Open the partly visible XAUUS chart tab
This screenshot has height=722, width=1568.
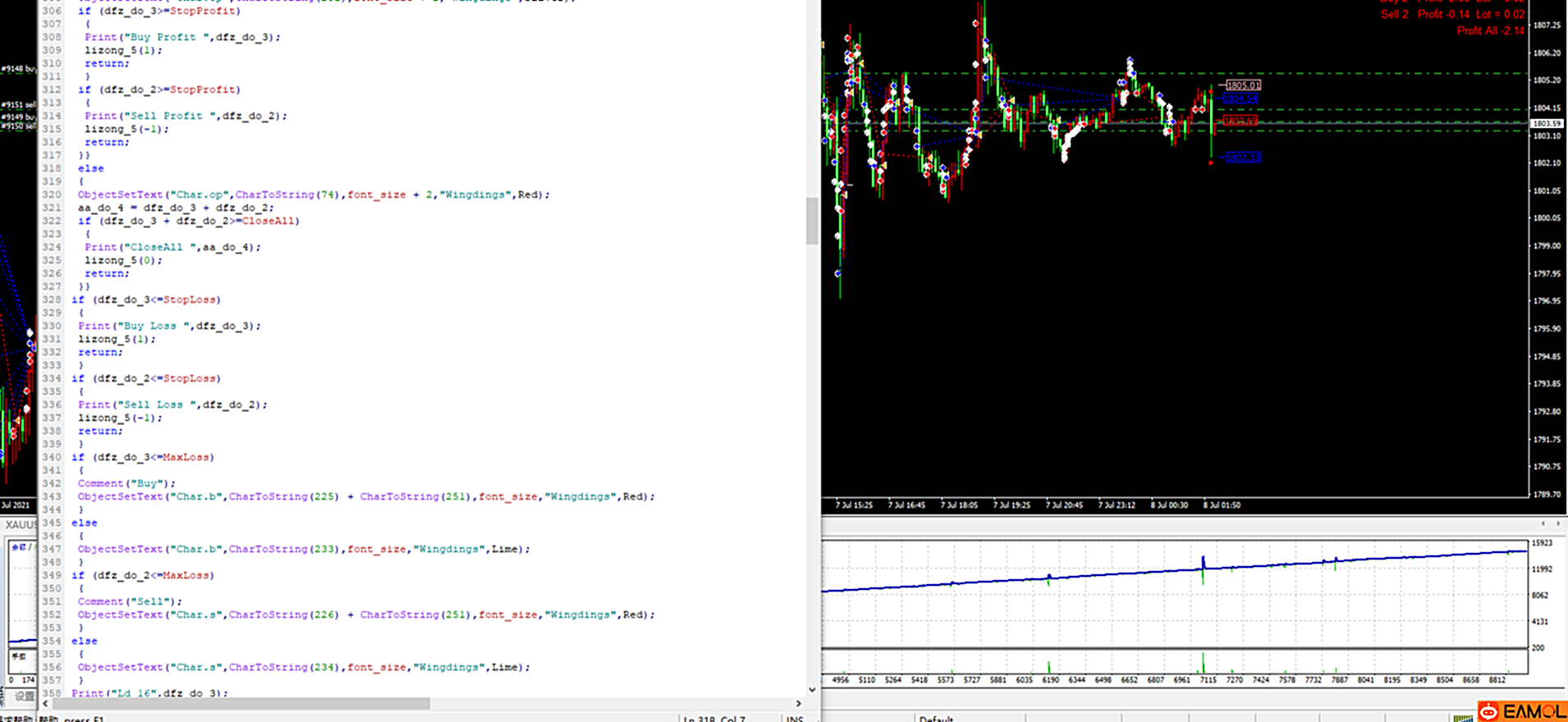point(21,525)
